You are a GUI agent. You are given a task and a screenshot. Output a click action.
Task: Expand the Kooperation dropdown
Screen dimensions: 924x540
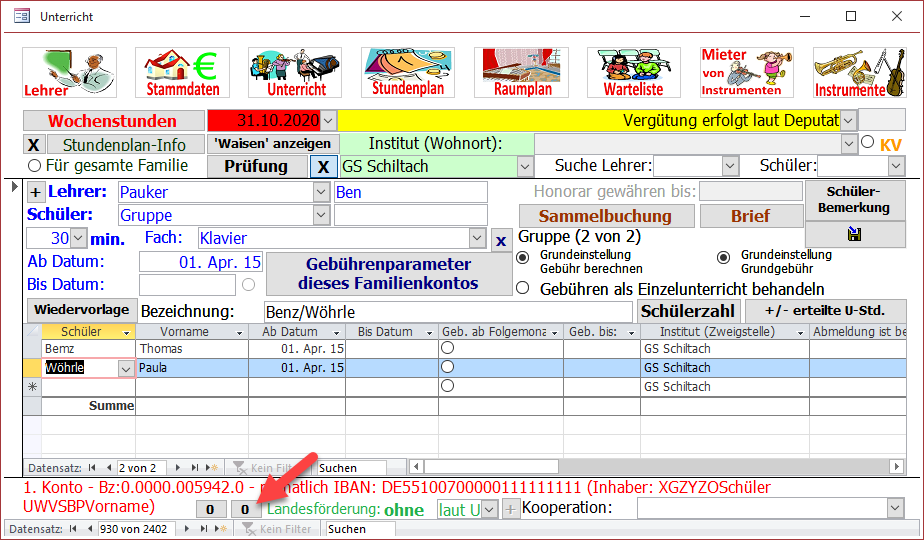click(x=894, y=508)
